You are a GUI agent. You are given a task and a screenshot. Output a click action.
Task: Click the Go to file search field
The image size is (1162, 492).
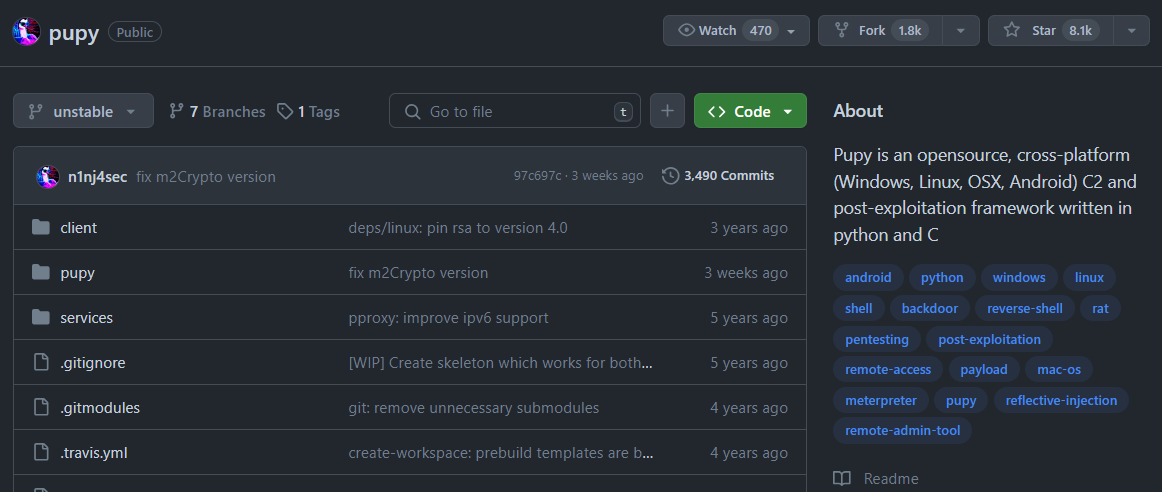coord(515,111)
